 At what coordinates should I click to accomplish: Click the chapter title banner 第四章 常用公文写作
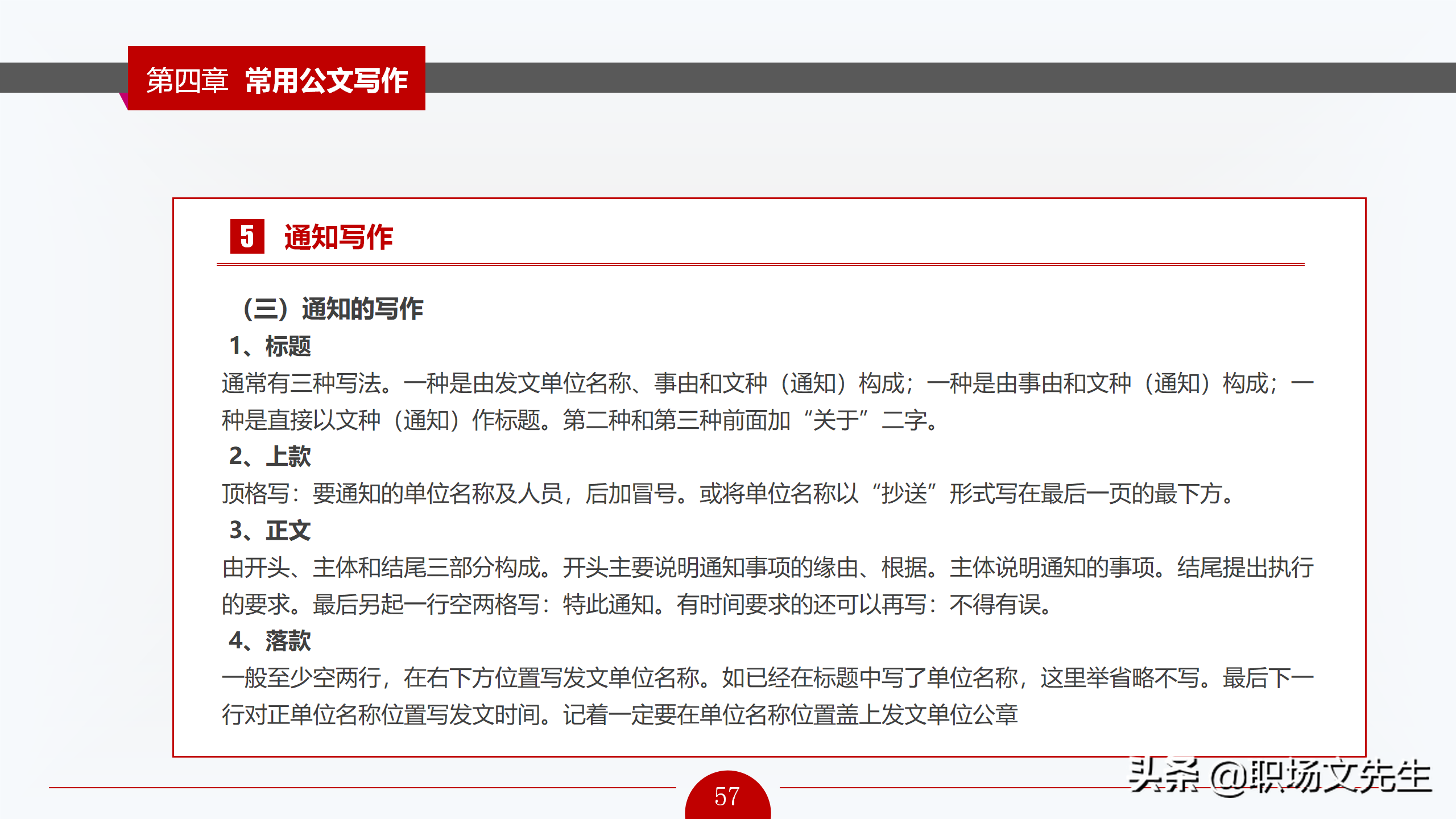(x=276, y=79)
